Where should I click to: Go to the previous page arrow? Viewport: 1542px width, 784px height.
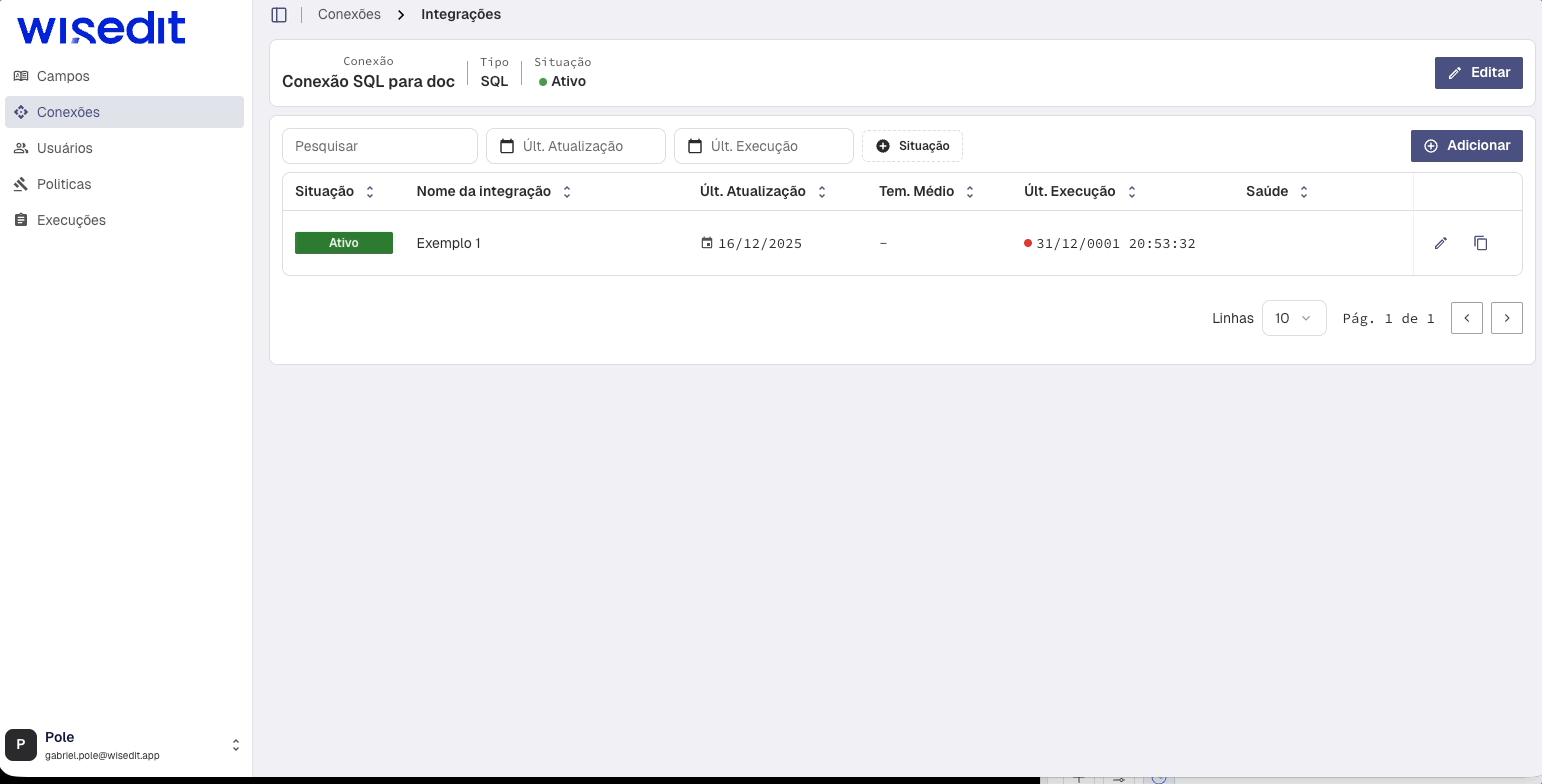1466,318
